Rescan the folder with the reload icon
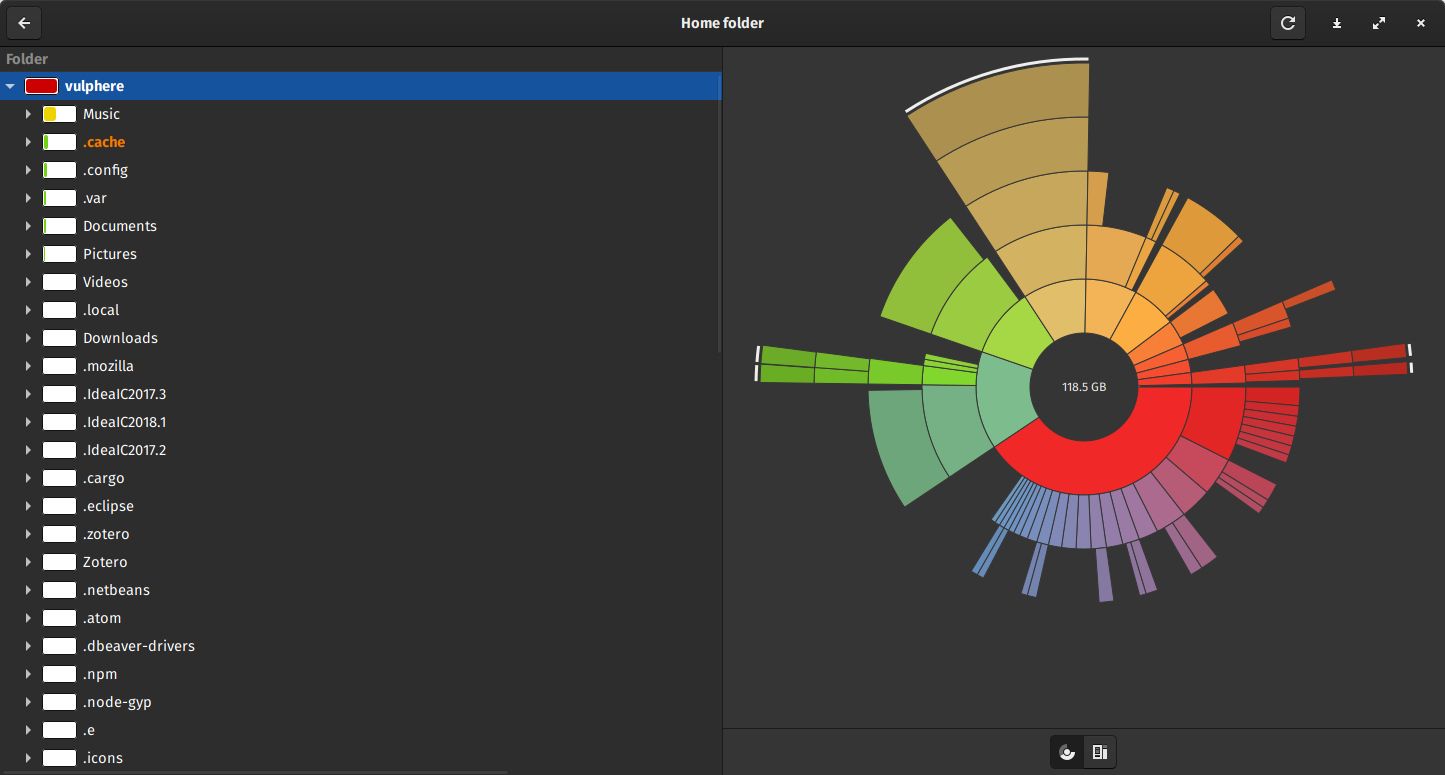The image size is (1445, 775). point(1288,23)
